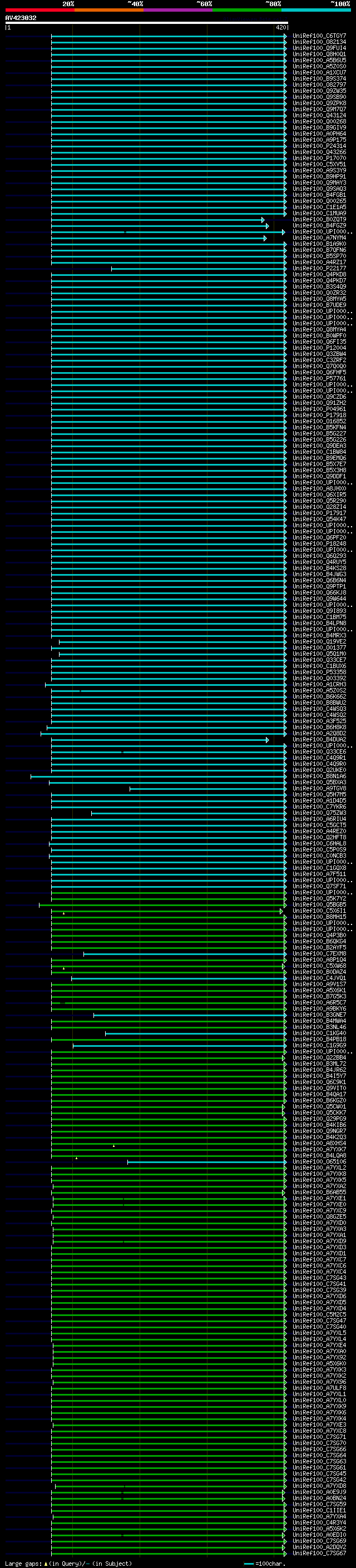356x1568 pixels.
Task: Select the UniRef100_A6RIU4 label
Action: [319, 819]
